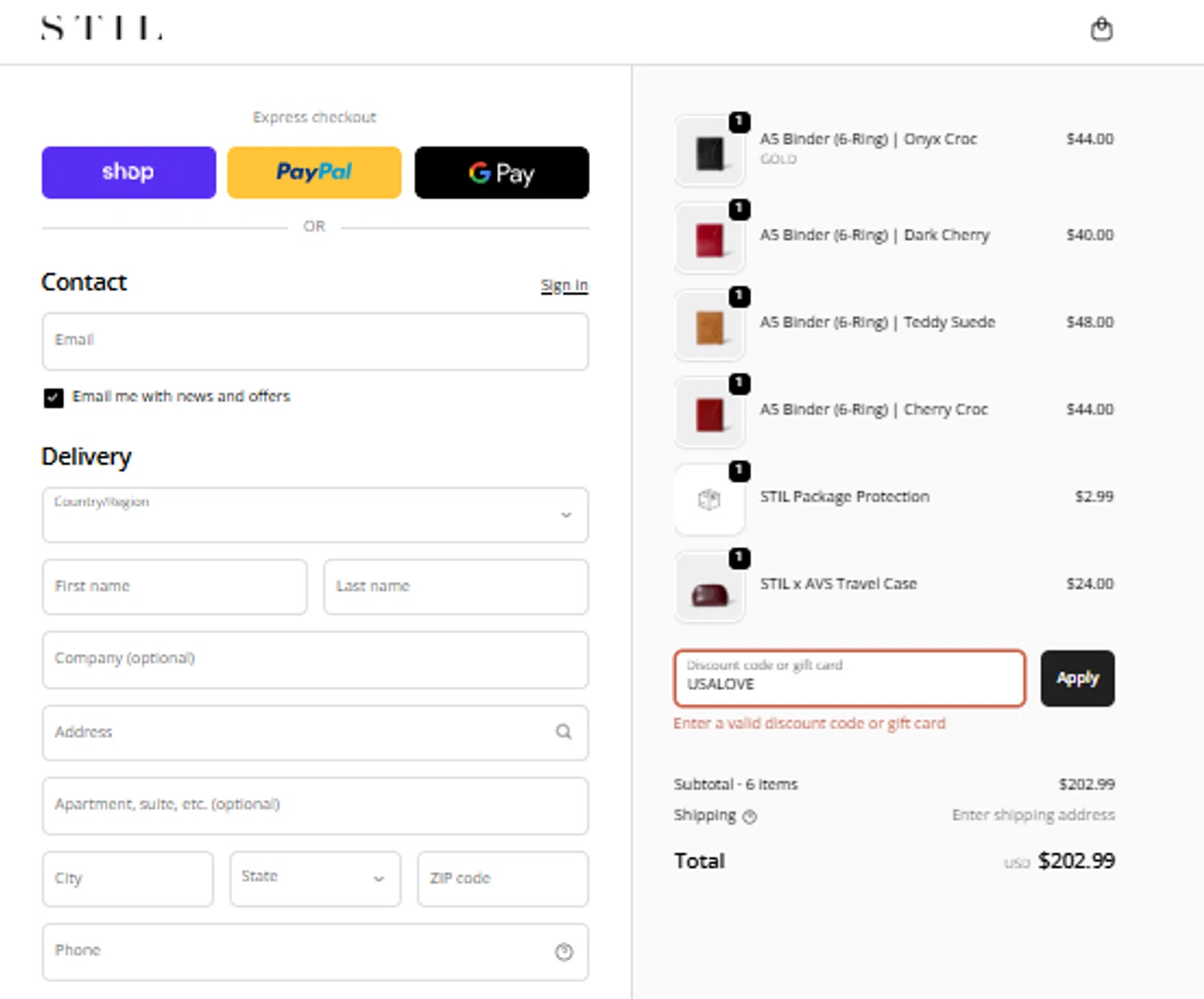The image size is (1204, 999).
Task: Click the phone field help icon
Action: 564,952
